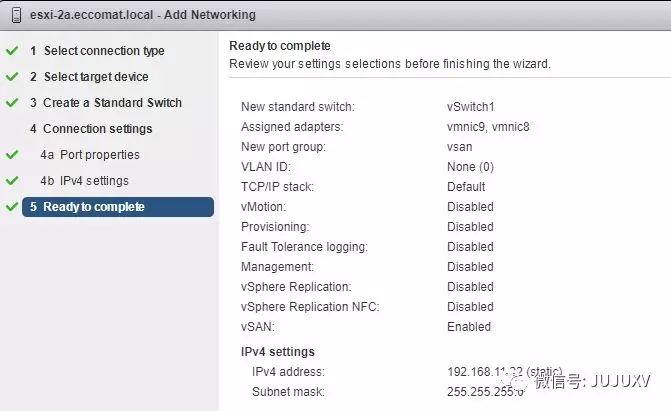Click the assigned adapters value vmnic9, vmnic8

tap(488, 127)
